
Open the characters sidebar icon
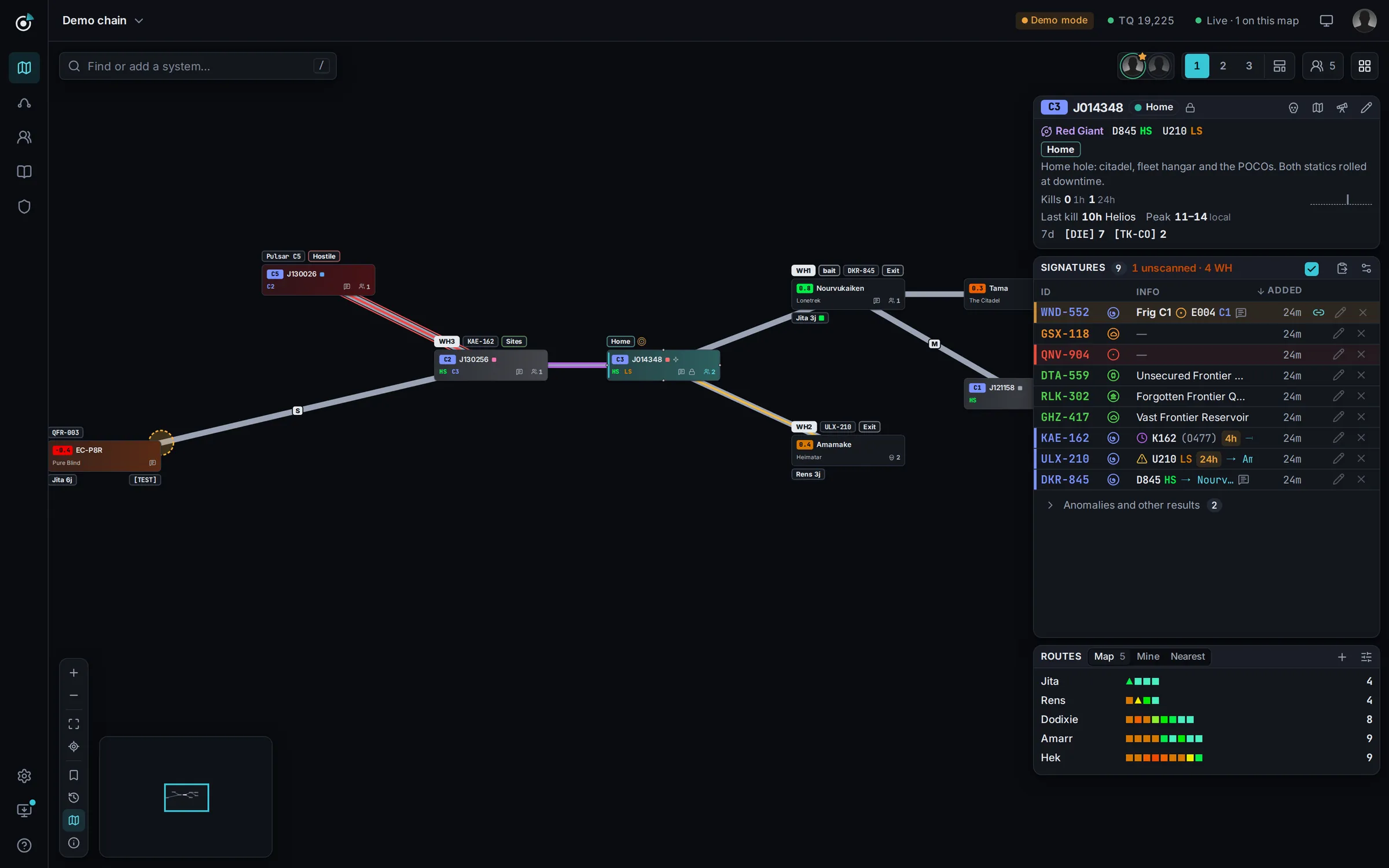tap(24, 137)
